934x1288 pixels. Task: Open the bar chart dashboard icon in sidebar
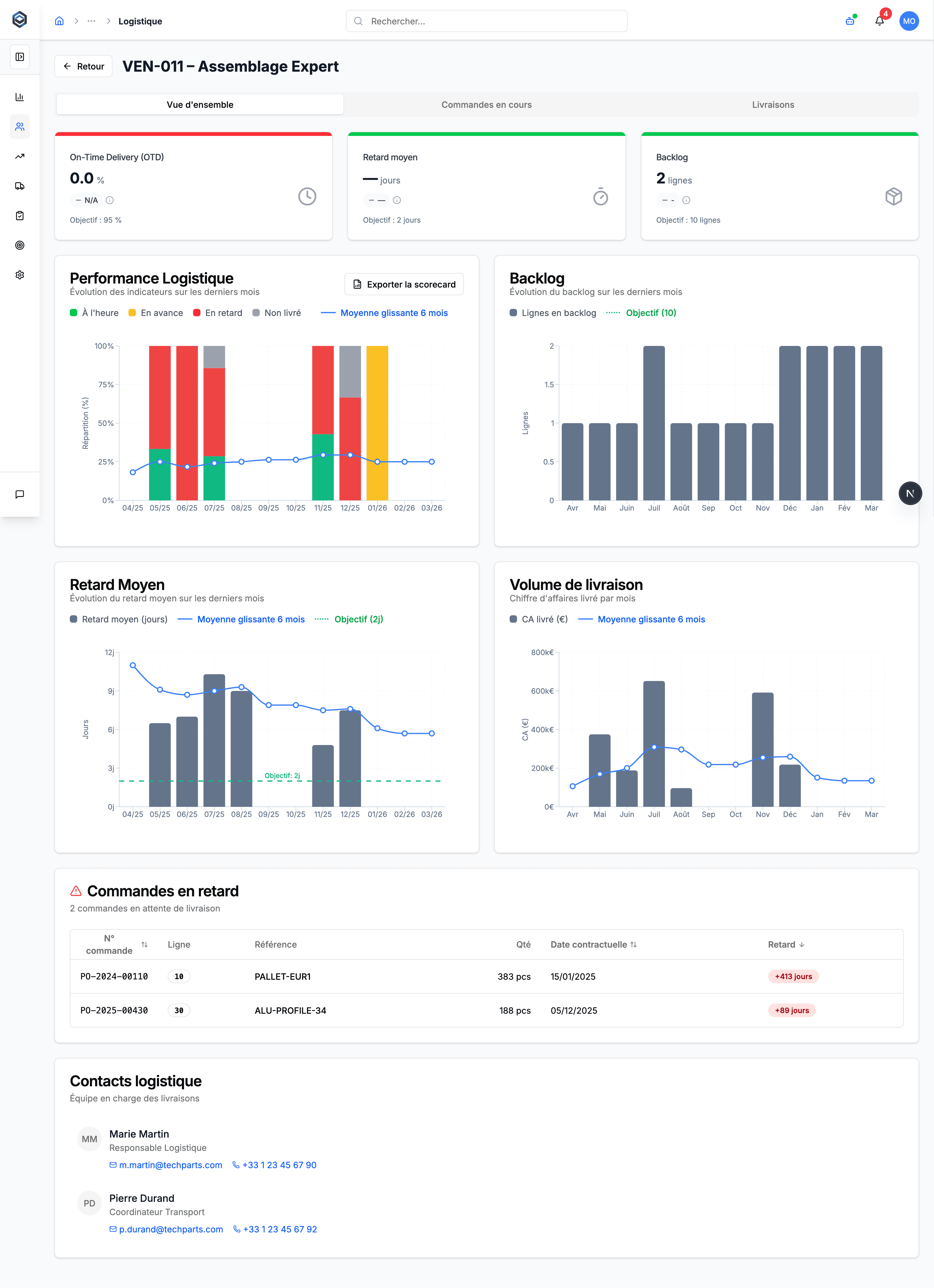point(20,97)
